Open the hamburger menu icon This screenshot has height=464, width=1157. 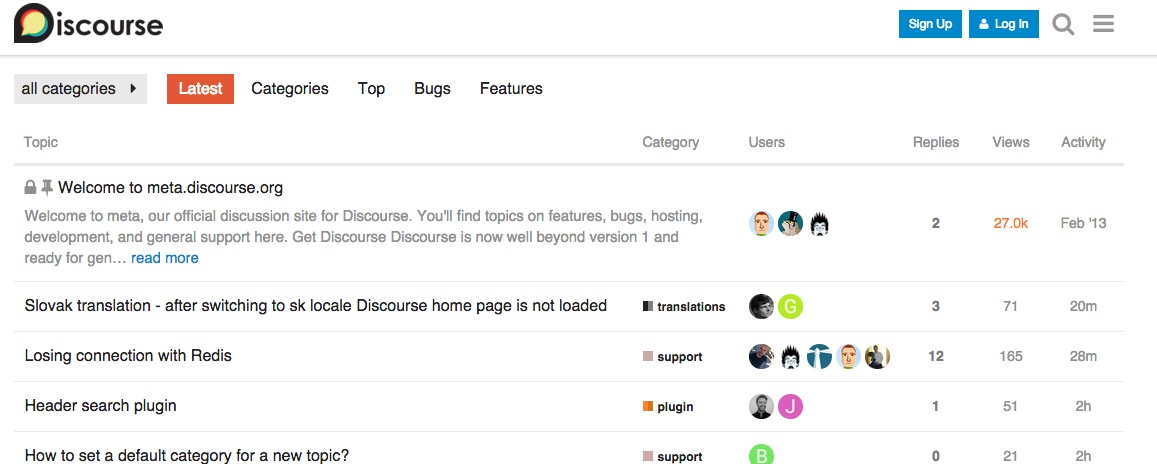(x=1103, y=24)
